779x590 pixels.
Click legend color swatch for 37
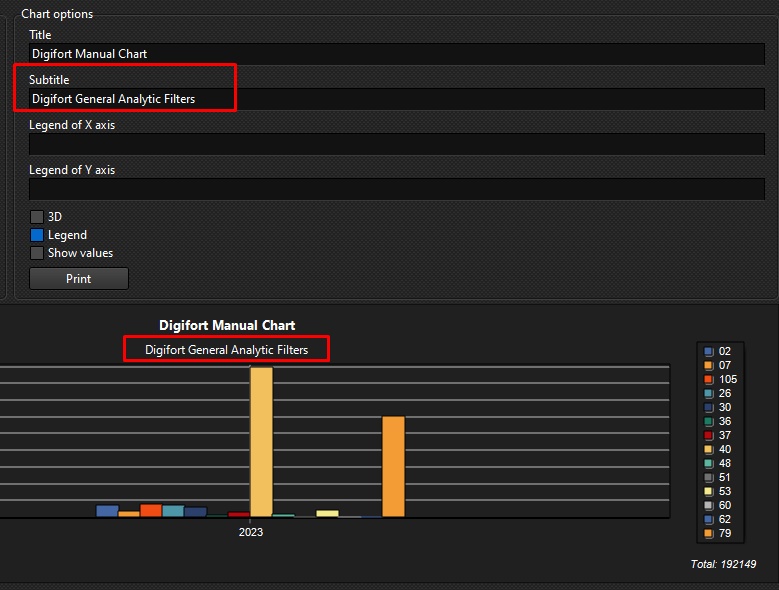709,436
